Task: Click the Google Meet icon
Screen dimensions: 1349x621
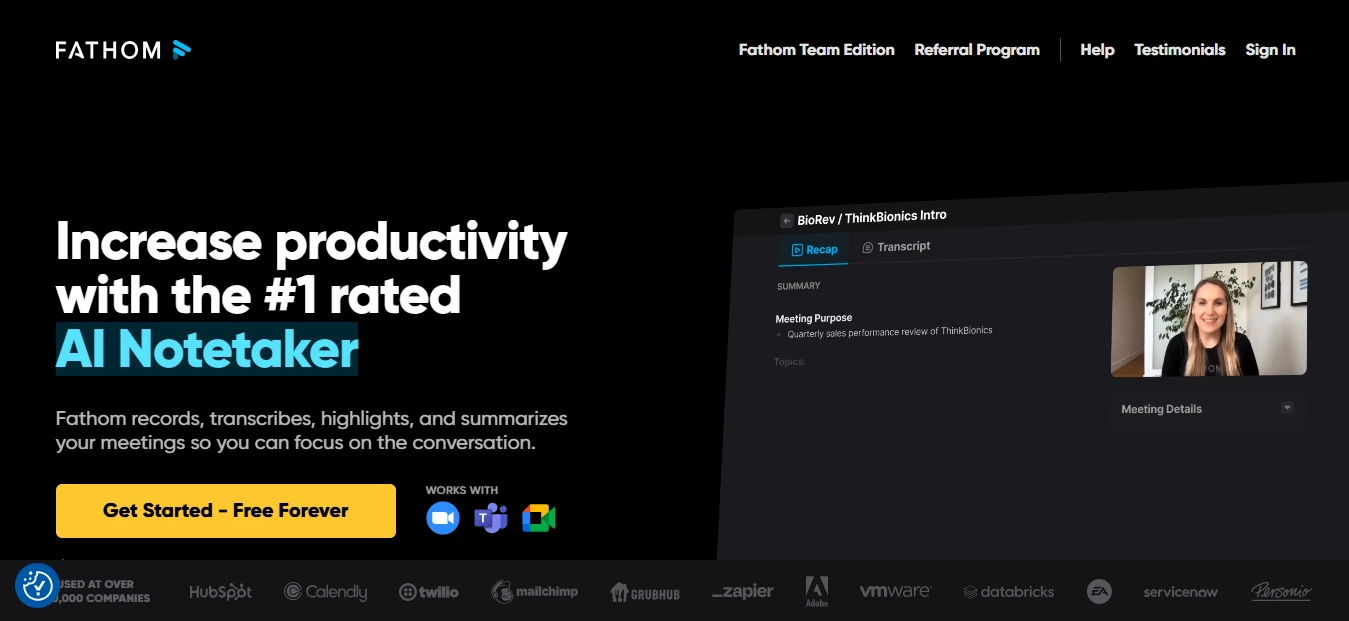Action: click(x=538, y=518)
